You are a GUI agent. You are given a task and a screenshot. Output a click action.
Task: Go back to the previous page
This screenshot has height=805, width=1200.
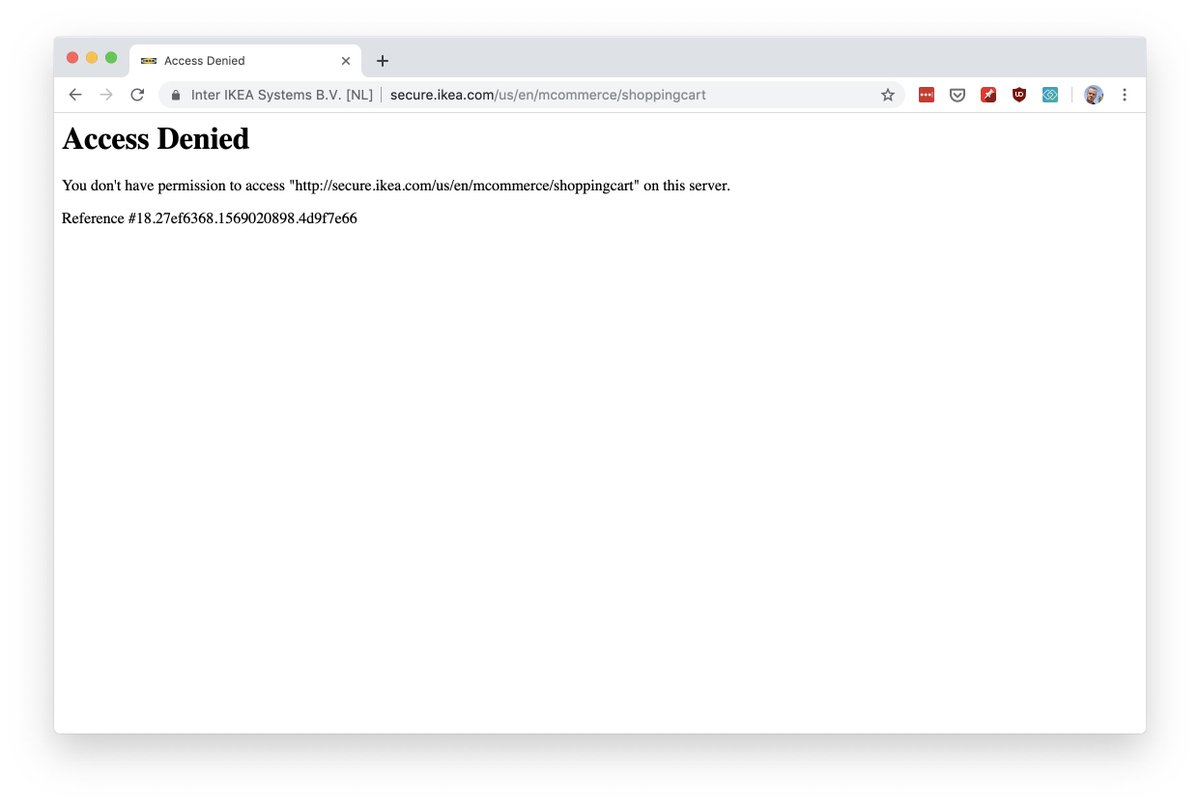point(75,95)
